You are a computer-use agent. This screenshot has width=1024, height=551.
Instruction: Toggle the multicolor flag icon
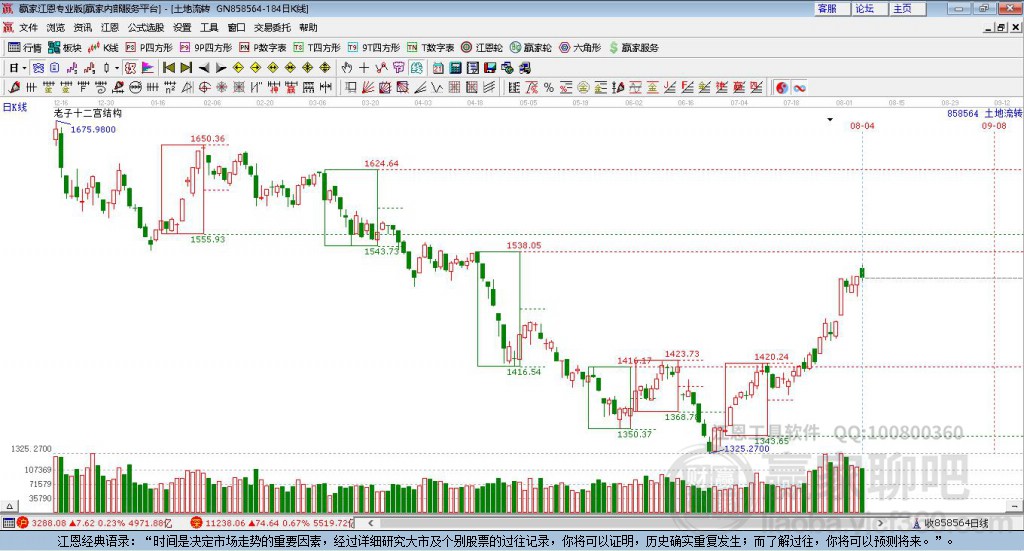tap(148, 68)
